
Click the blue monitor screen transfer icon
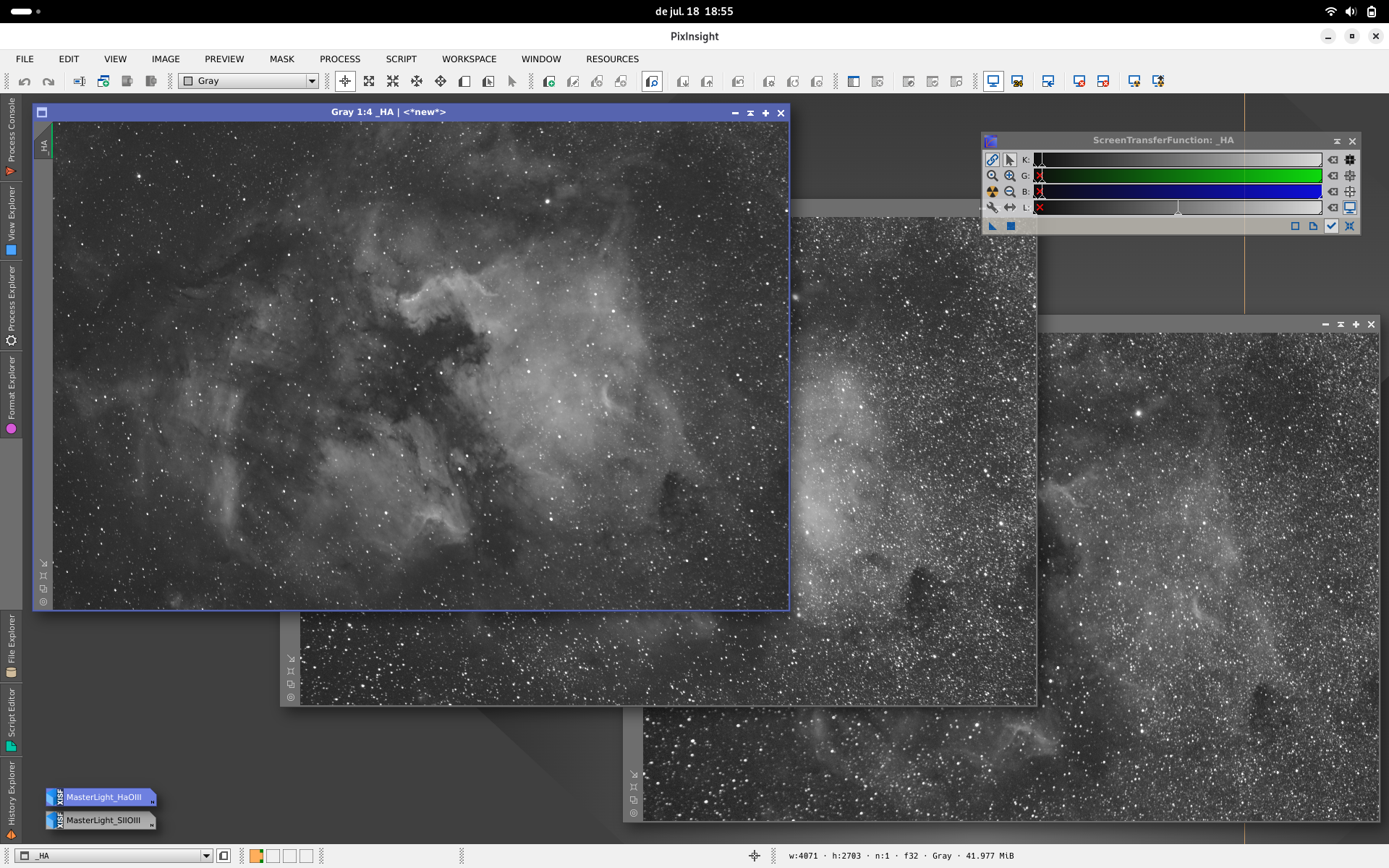[x=993, y=82]
